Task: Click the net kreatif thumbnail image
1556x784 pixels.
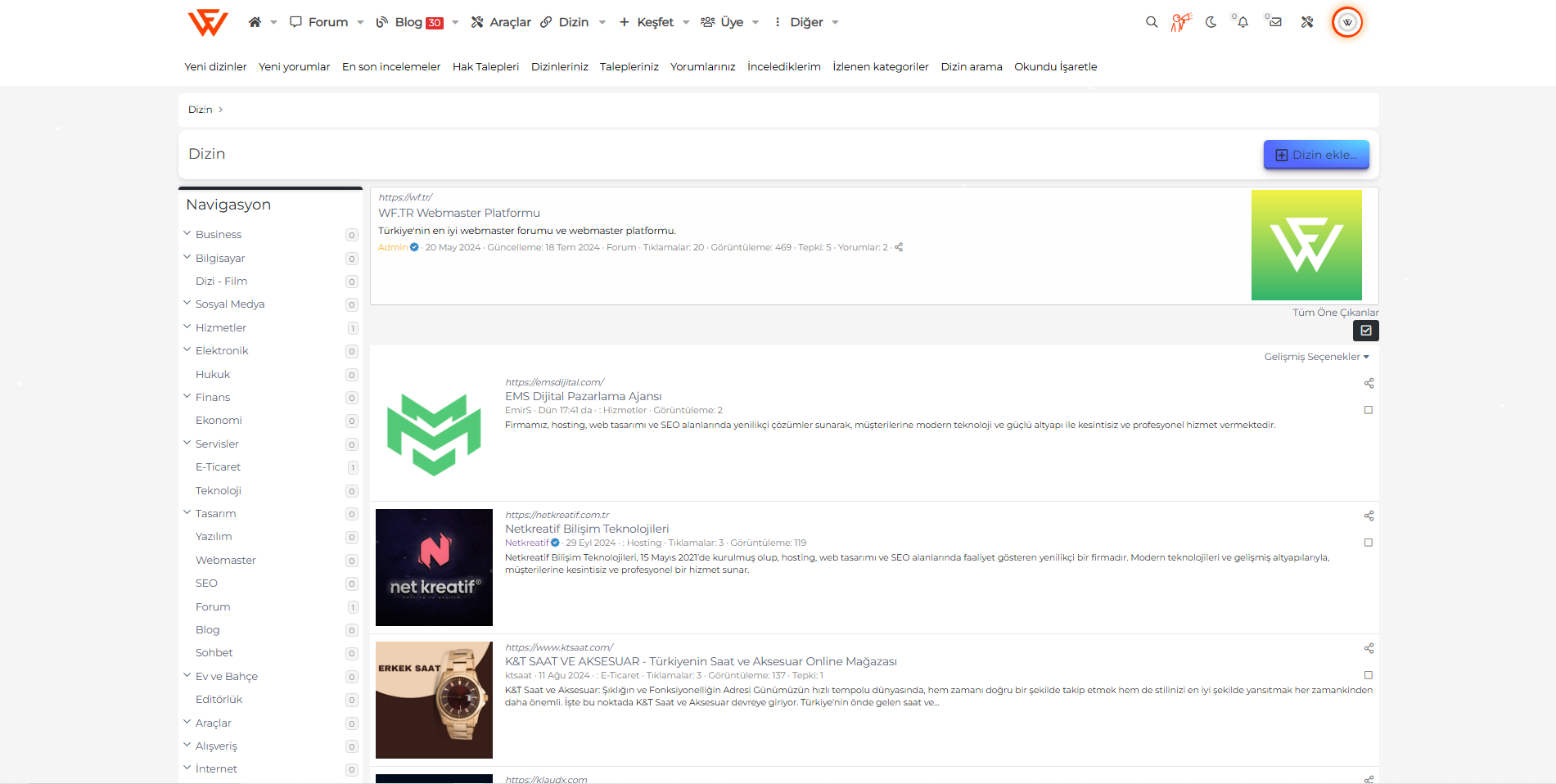Action: point(434,567)
